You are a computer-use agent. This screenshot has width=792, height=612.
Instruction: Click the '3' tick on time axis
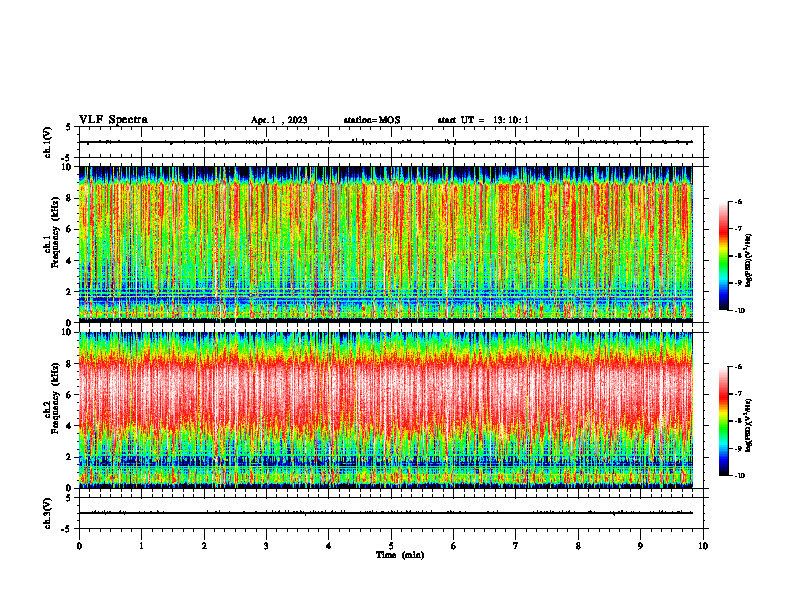pyautogui.click(x=266, y=546)
